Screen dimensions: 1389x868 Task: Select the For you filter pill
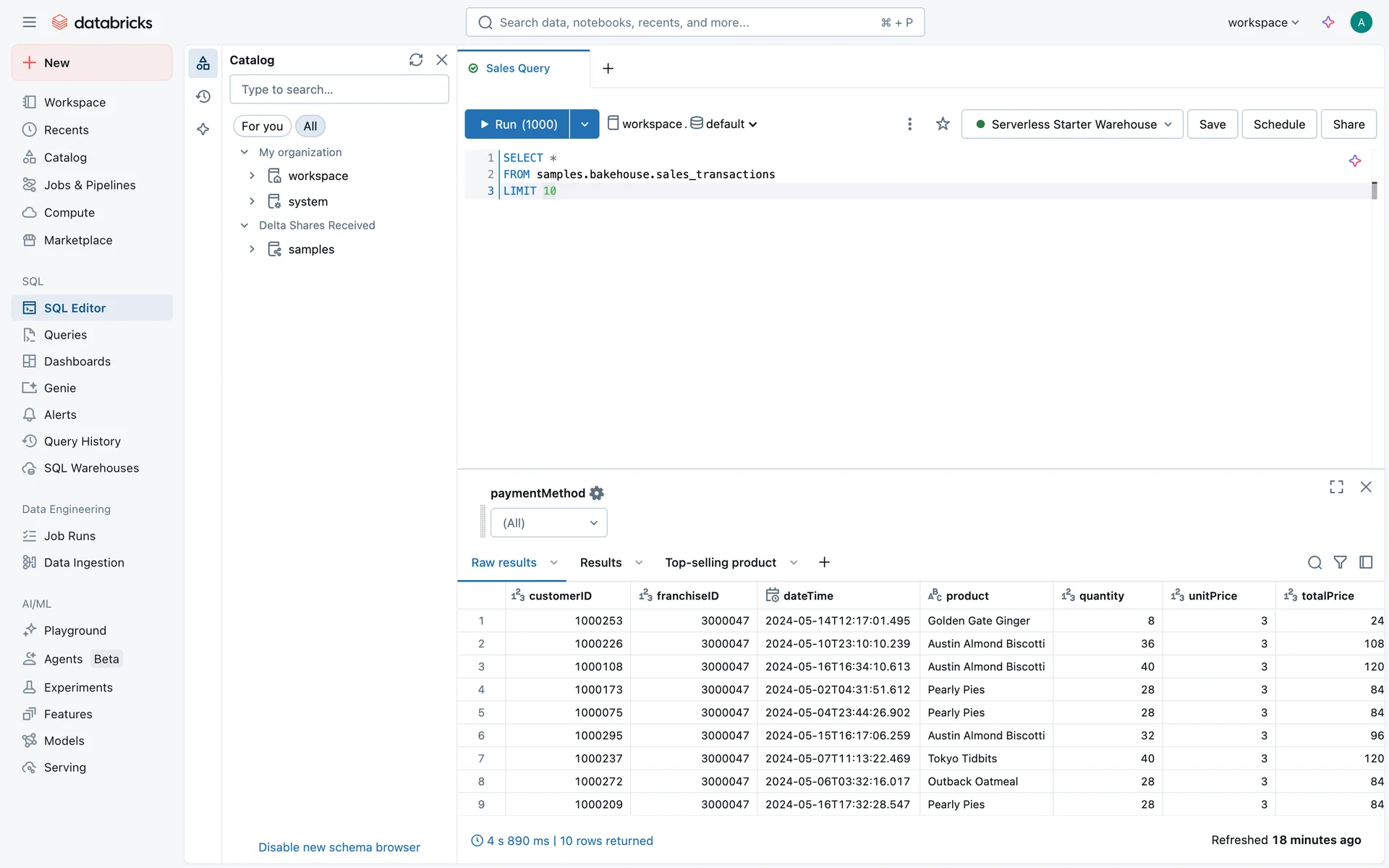[262, 126]
